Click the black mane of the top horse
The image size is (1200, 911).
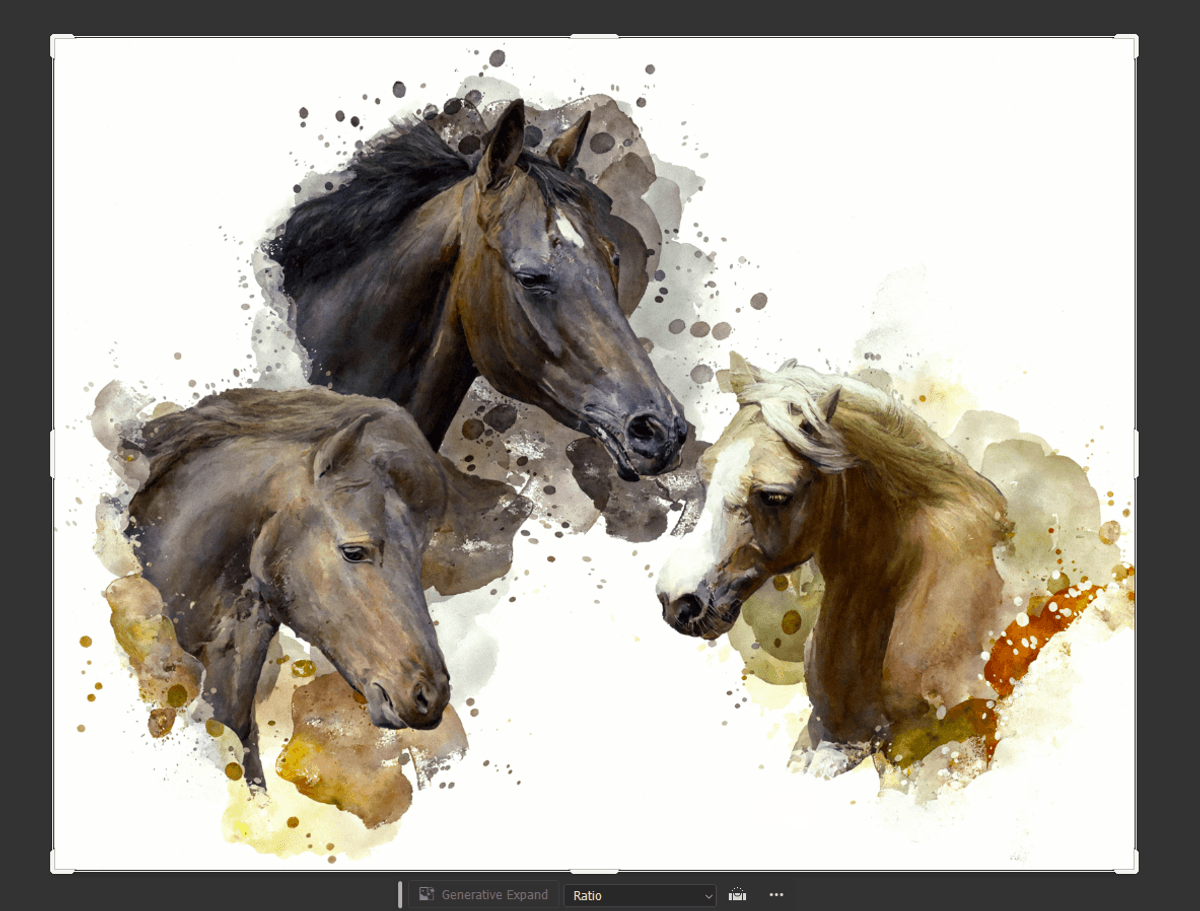pyautogui.click(x=370, y=190)
